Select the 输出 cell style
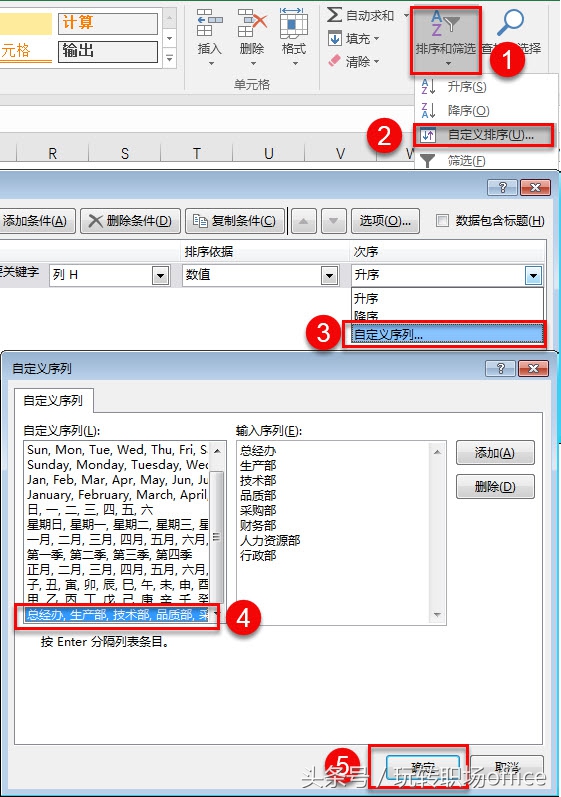This screenshot has width=561, height=797. click(x=108, y=51)
